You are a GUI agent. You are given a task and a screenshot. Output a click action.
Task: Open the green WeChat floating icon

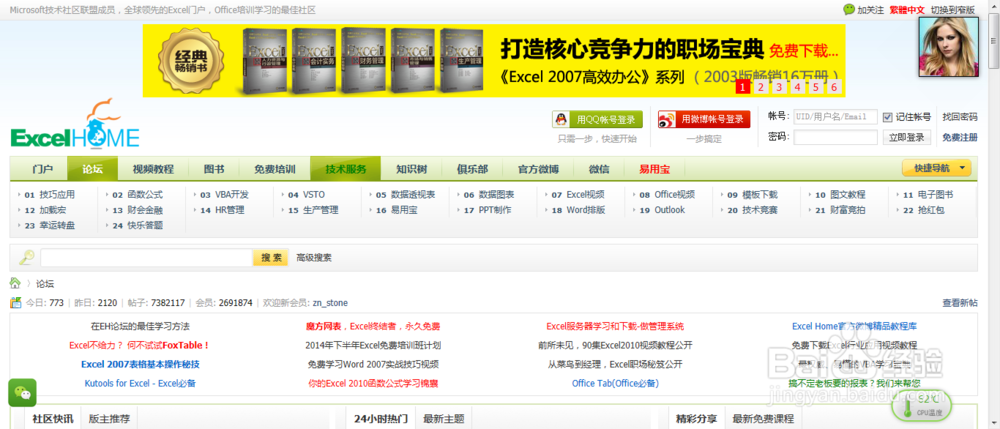(22, 393)
